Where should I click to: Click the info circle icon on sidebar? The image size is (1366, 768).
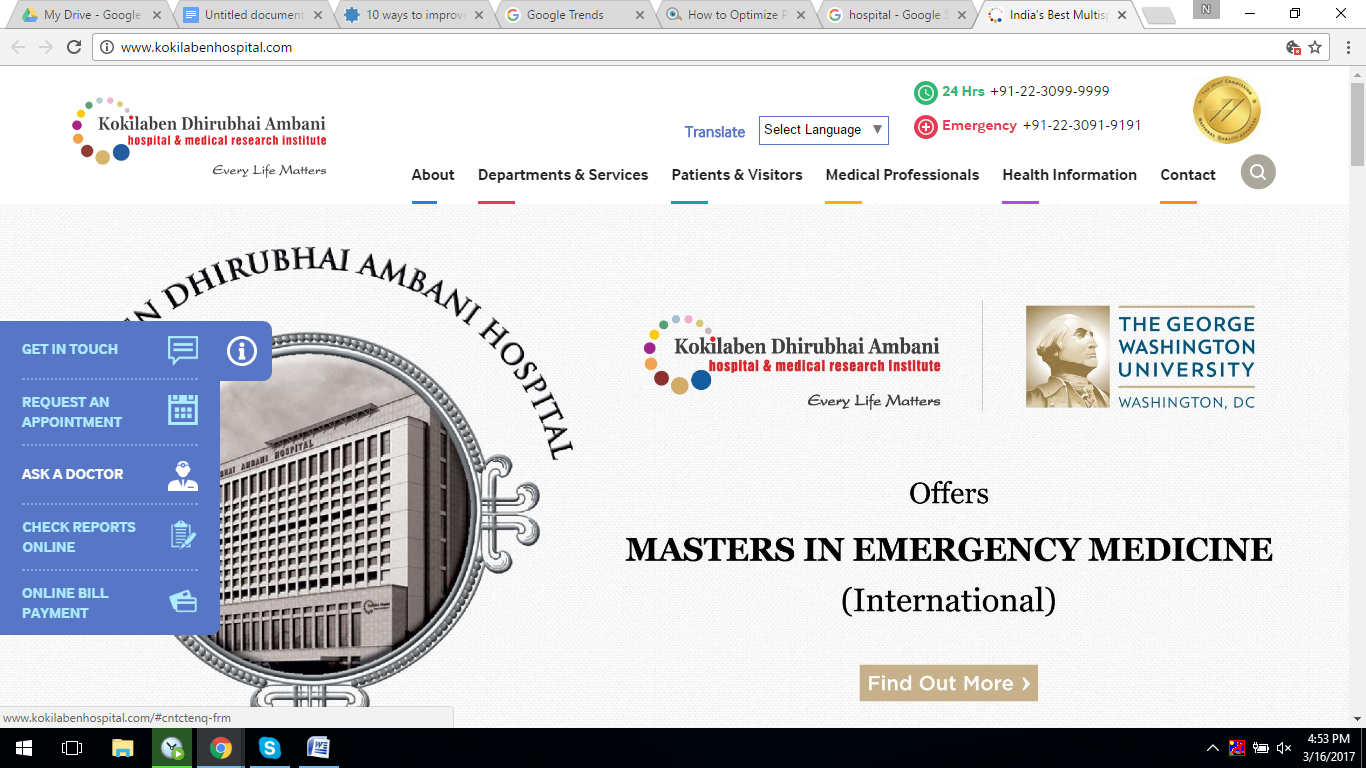(x=242, y=351)
